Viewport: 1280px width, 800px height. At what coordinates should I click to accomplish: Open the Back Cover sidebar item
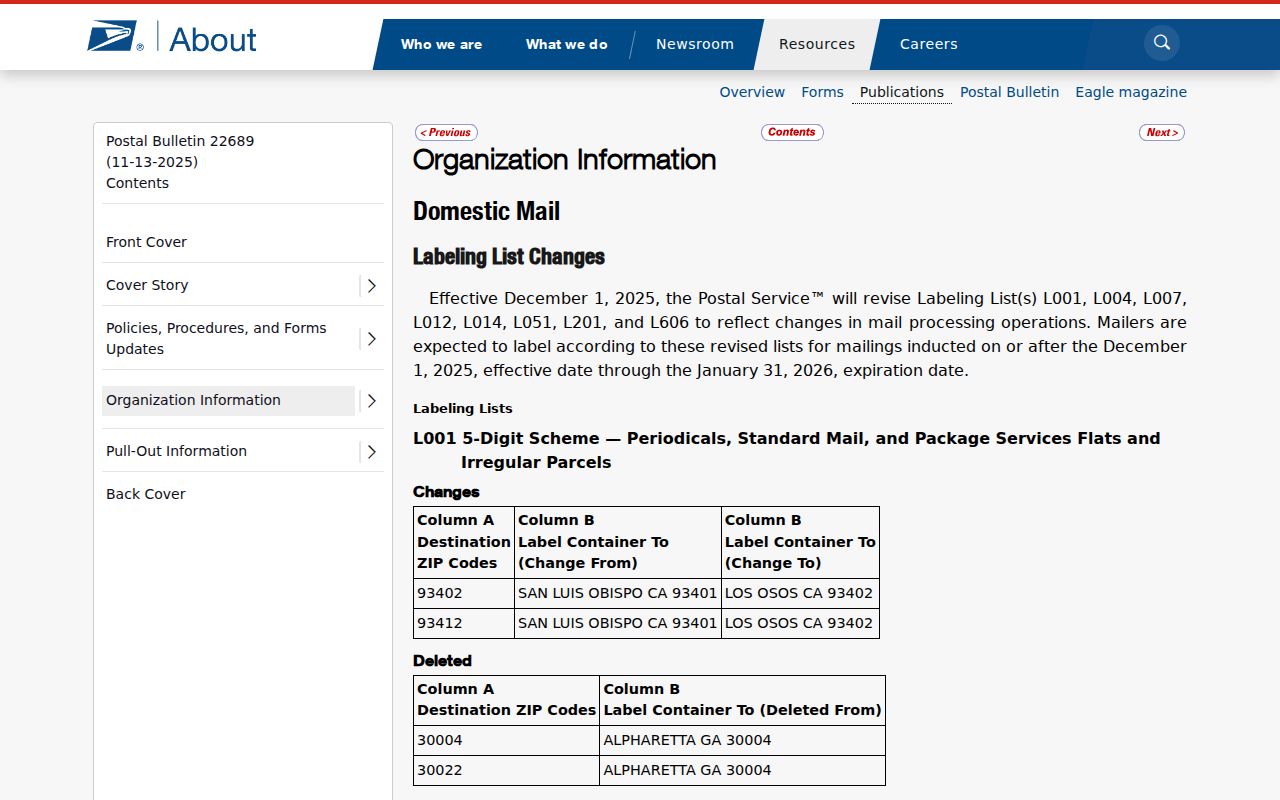146,494
